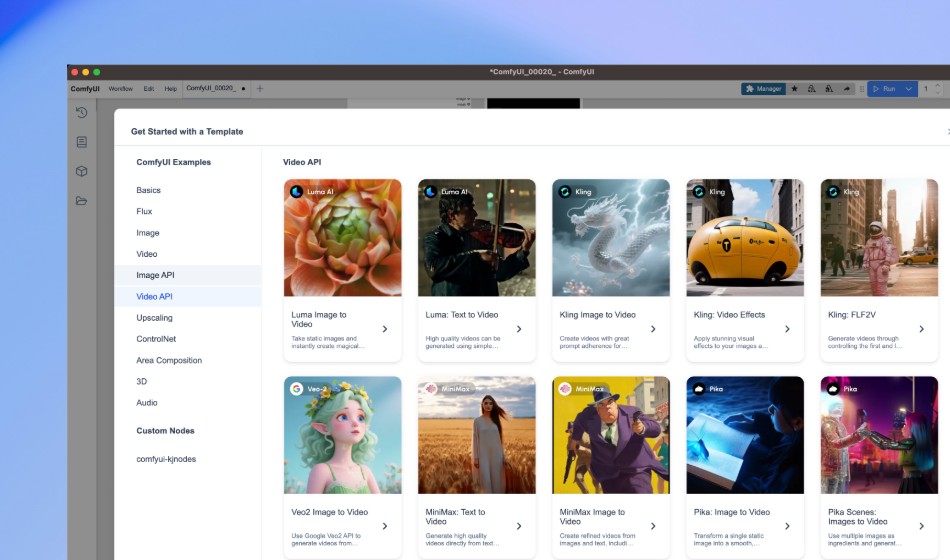The height and width of the screenshot is (560, 950).
Task: Click the Google Veo-2 badge
Action: point(310,389)
